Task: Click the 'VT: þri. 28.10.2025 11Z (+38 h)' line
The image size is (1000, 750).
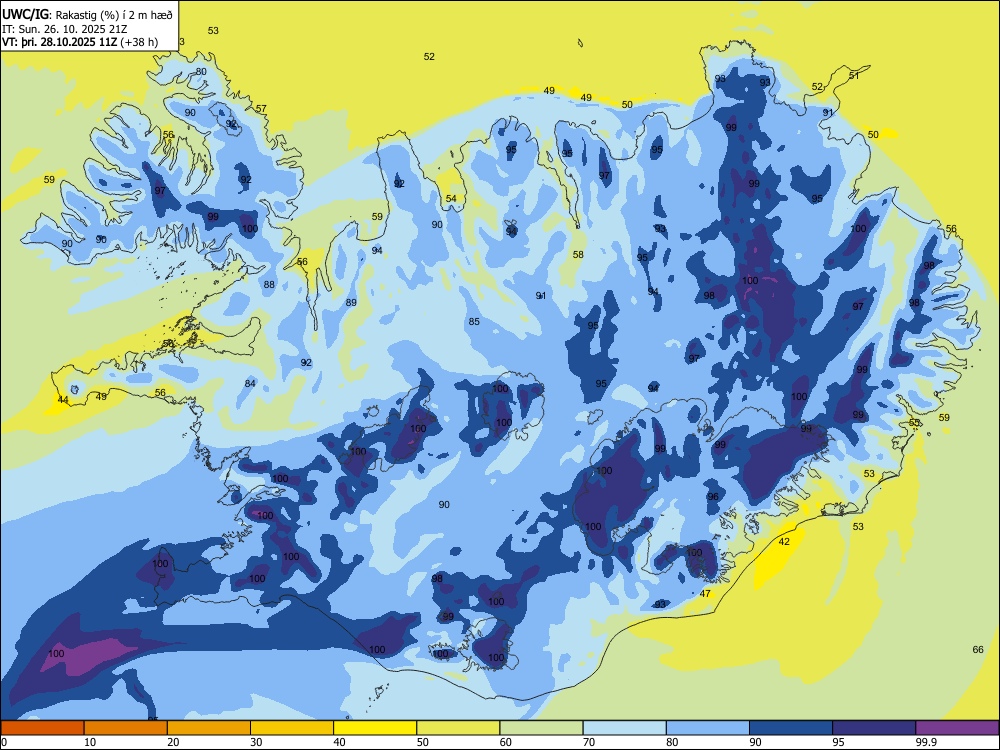Action: (x=80, y=42)
